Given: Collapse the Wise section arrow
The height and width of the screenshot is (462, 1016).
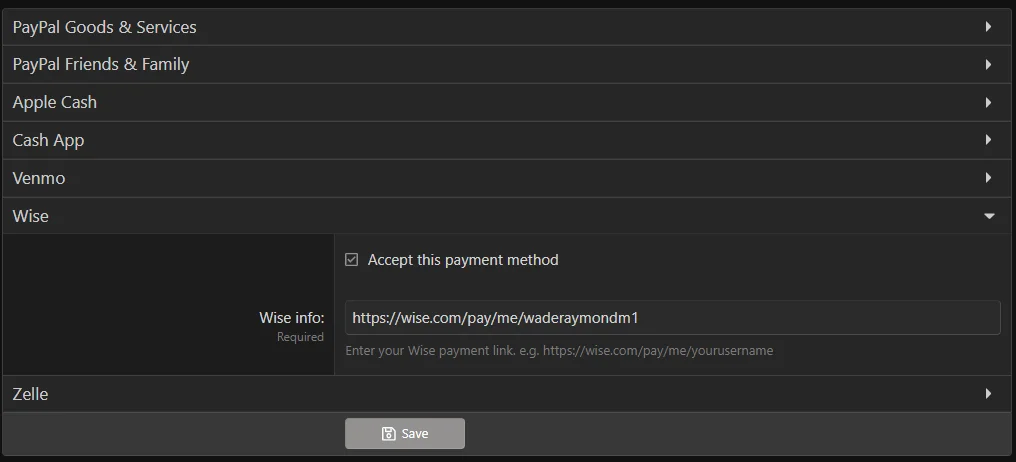Looking at the screenshot, I should pos(989,216).
